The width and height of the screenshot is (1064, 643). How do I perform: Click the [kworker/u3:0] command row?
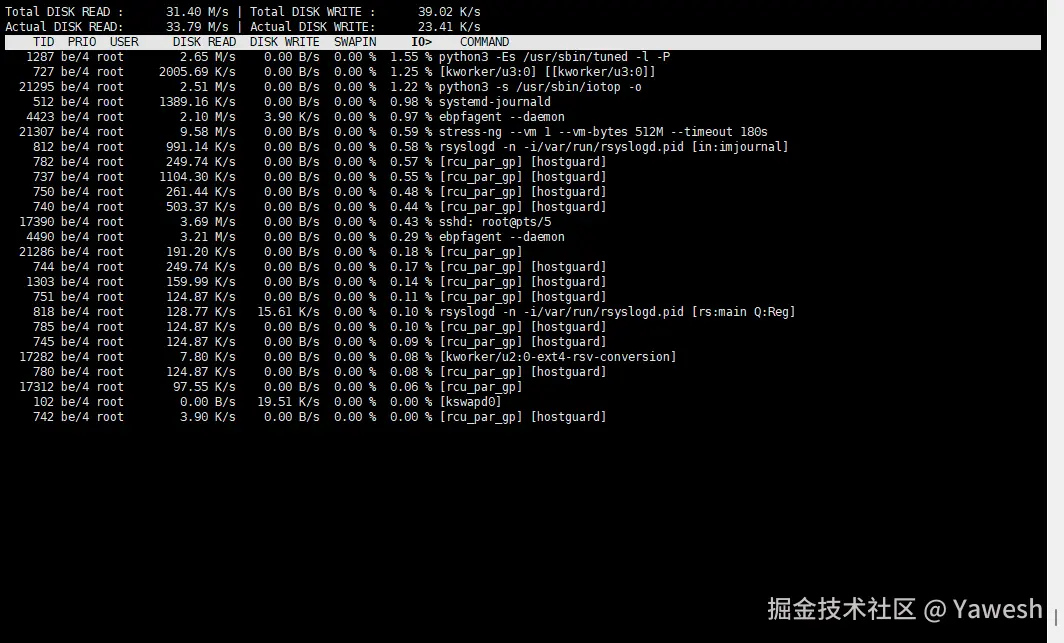coord(547,72)
